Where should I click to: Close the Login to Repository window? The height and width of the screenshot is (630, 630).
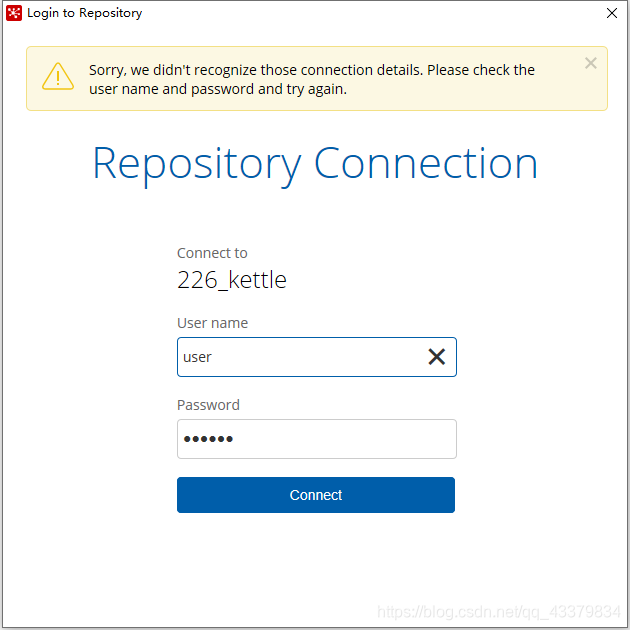(x=612, y=13)
